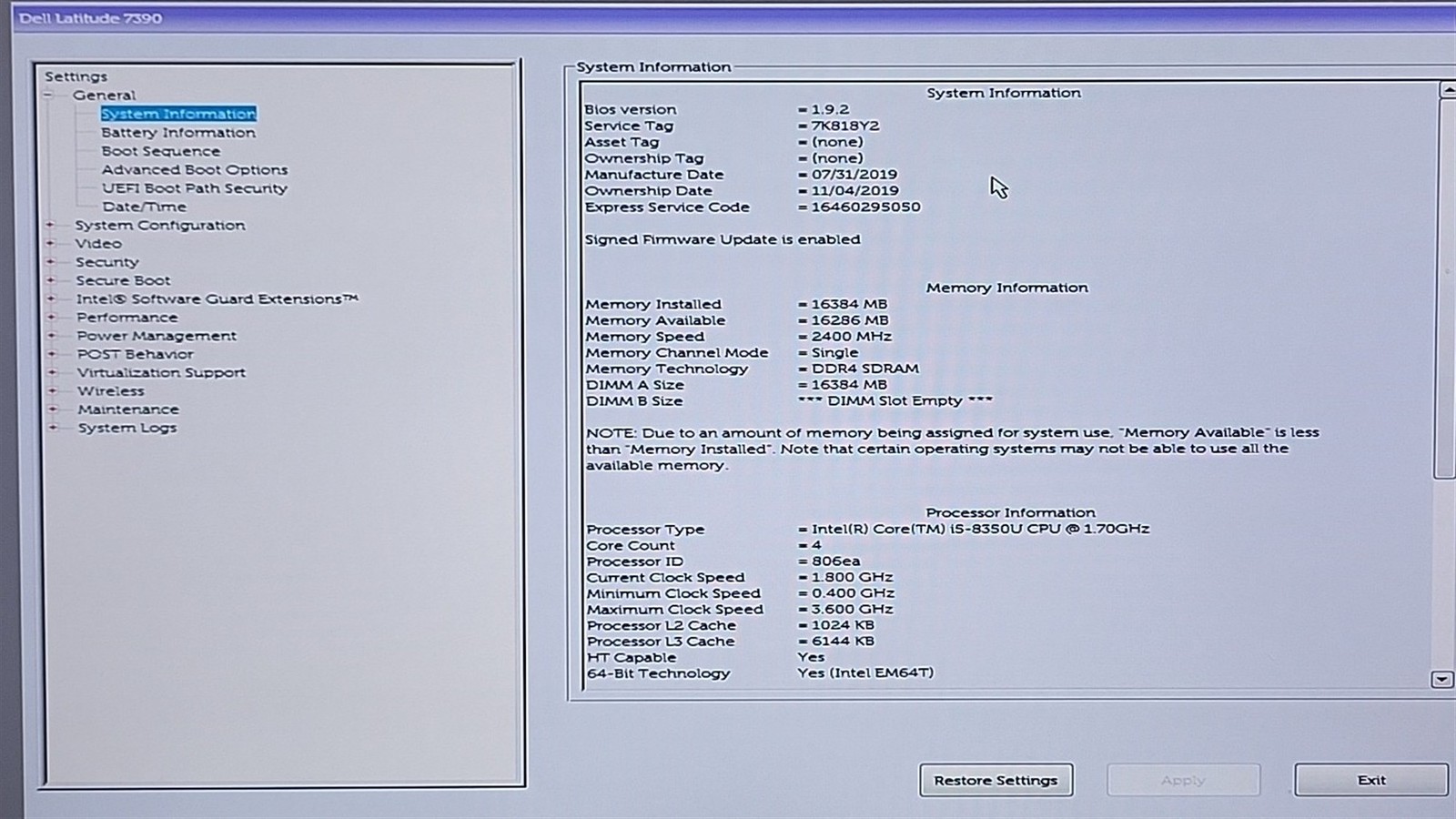The image size is (1456, 819).
Task: Expand the Secure Boot section
Action: click(x=51, y=280)
